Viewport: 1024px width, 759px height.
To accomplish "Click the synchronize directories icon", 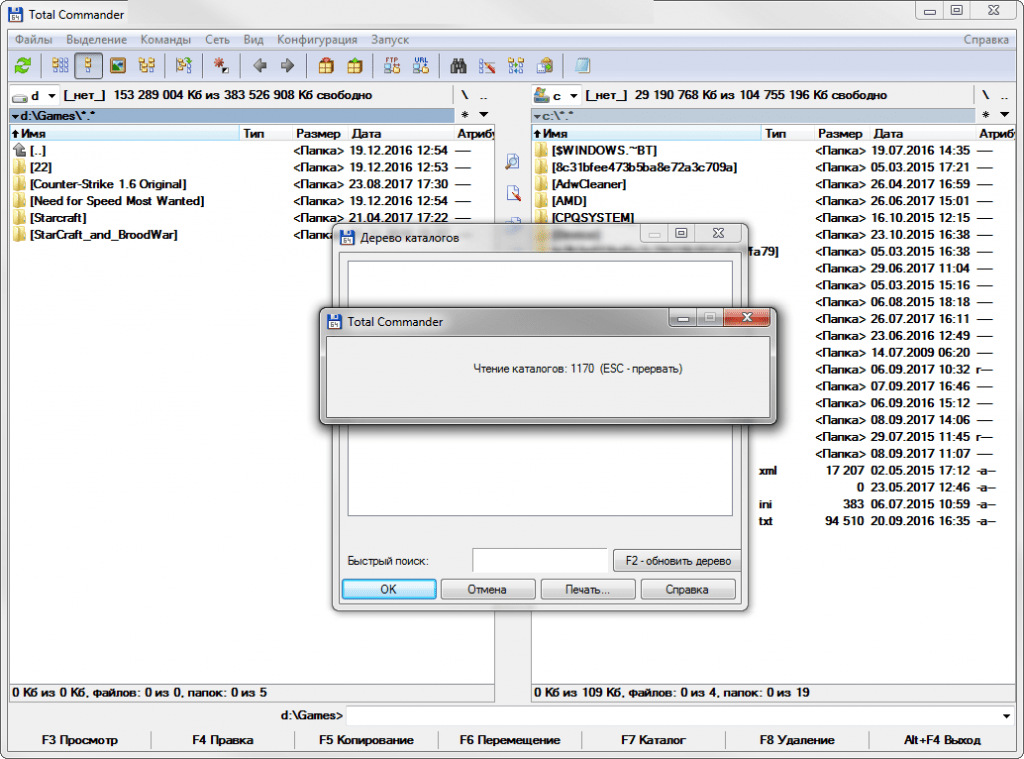I will pyautogui.click(x=516, y=65).
